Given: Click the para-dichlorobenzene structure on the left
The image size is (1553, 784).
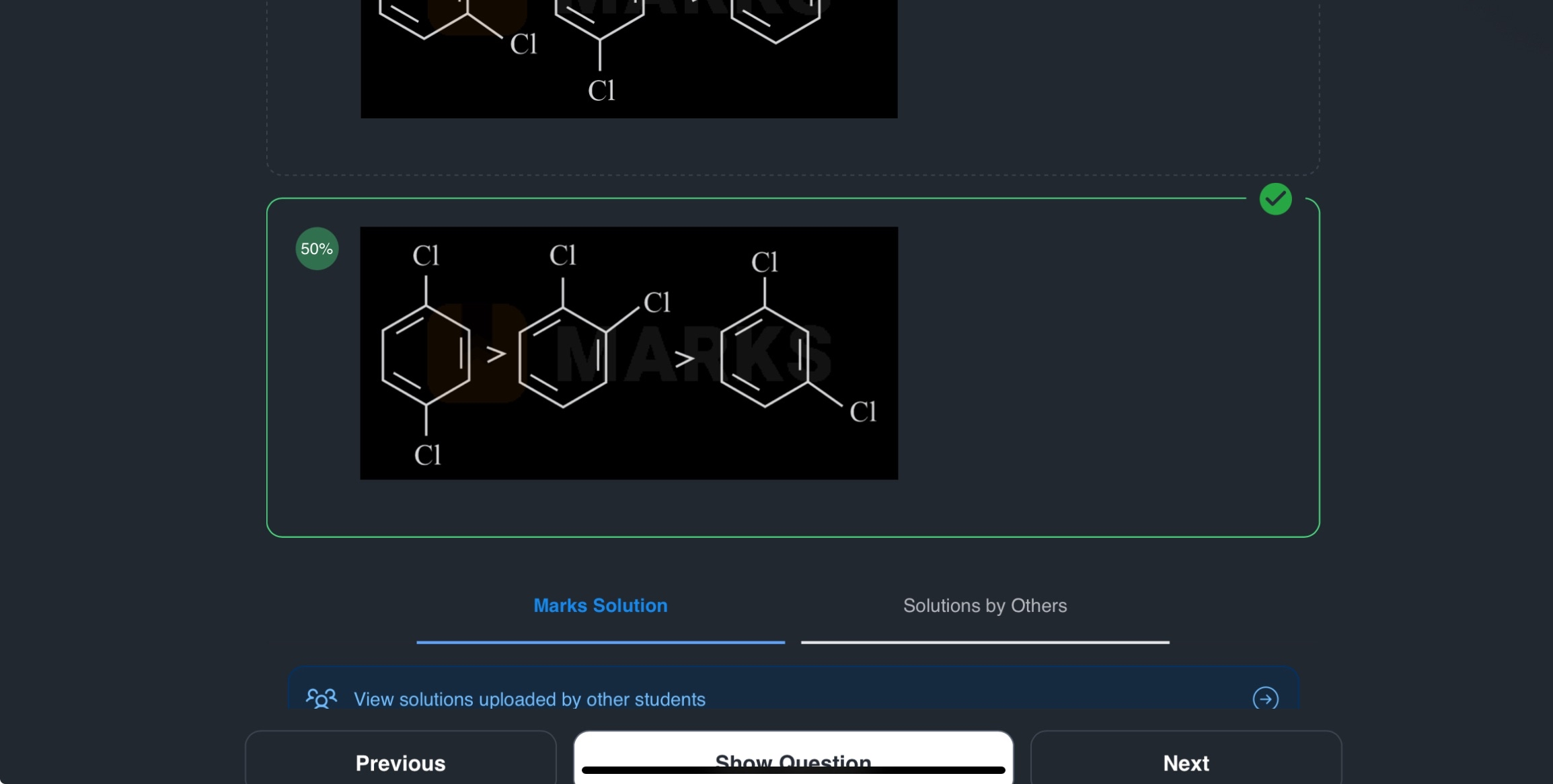Looking at the screenshot, I should 426,355.
